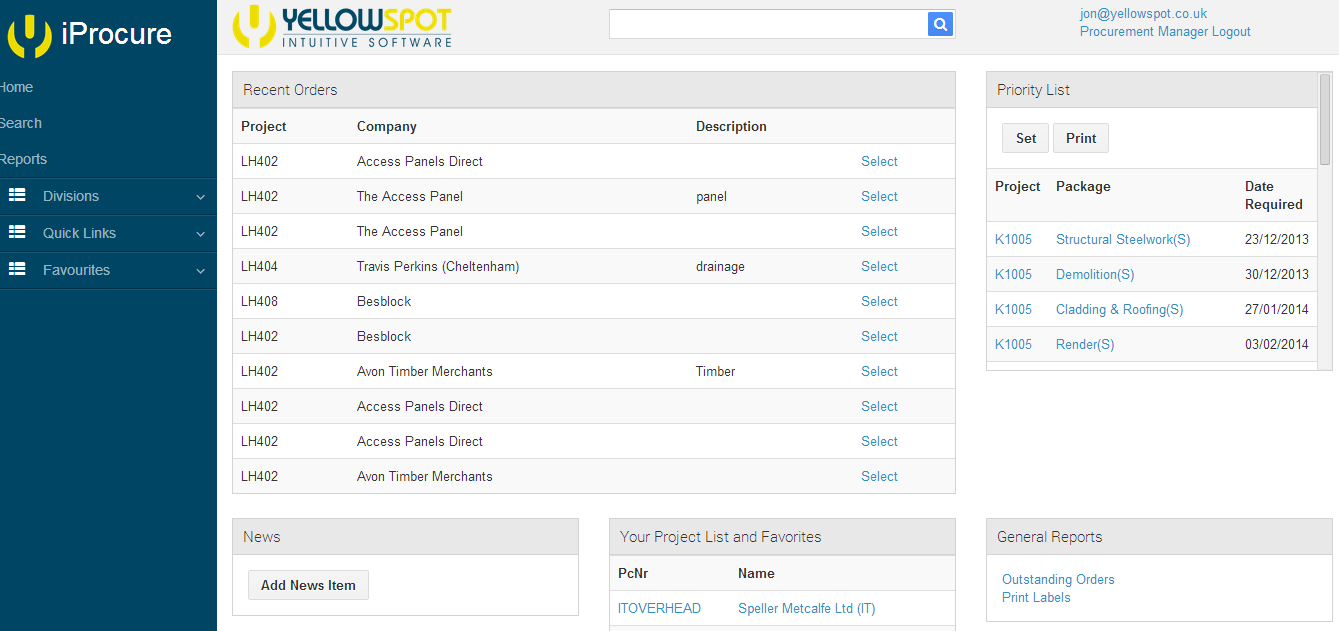1339x631 pixels.
Task: Click the Yellowspot Intuitive Software logo
Action: (342, 27)
